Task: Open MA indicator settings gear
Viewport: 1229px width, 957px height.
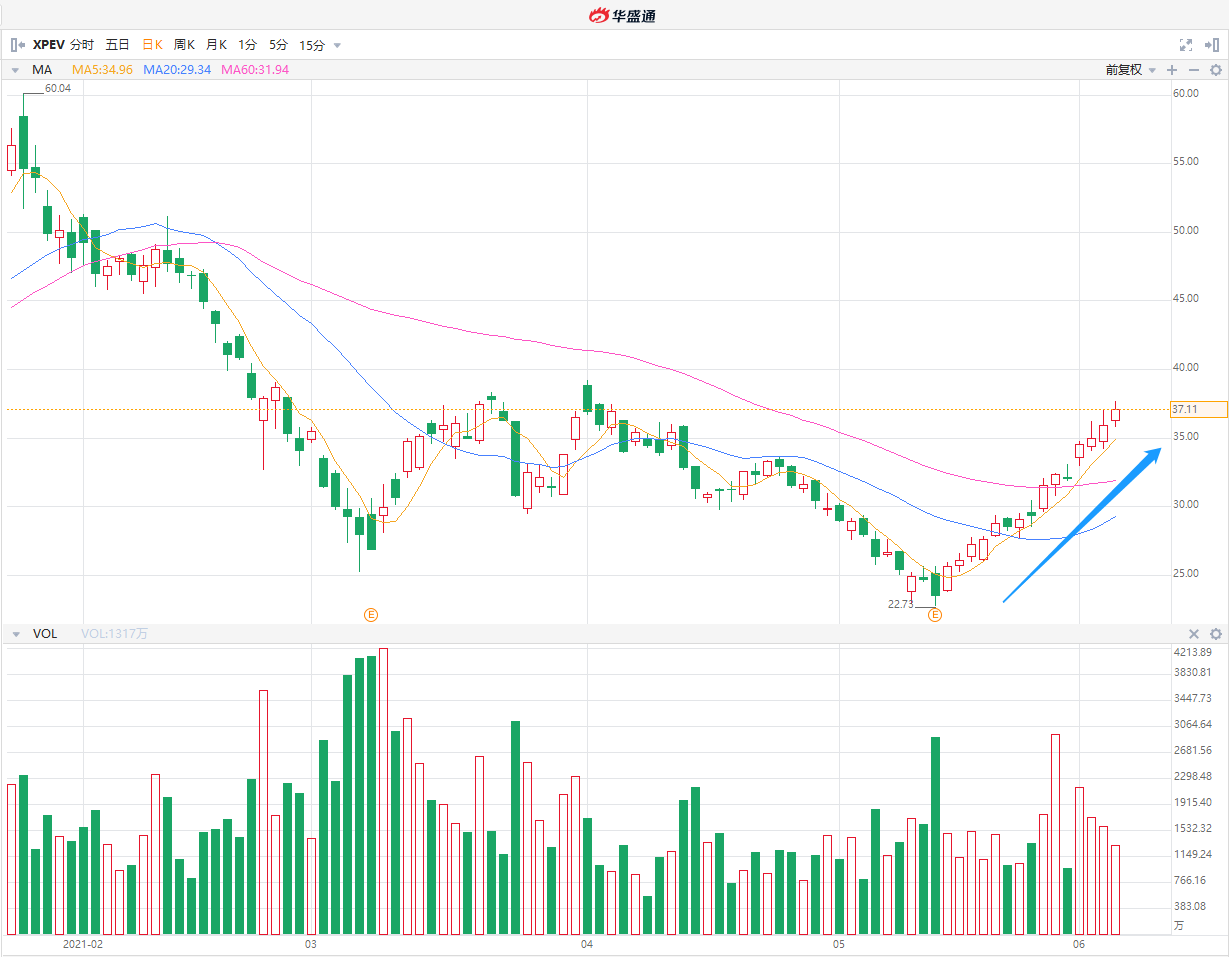Action: click(1216, 70)
